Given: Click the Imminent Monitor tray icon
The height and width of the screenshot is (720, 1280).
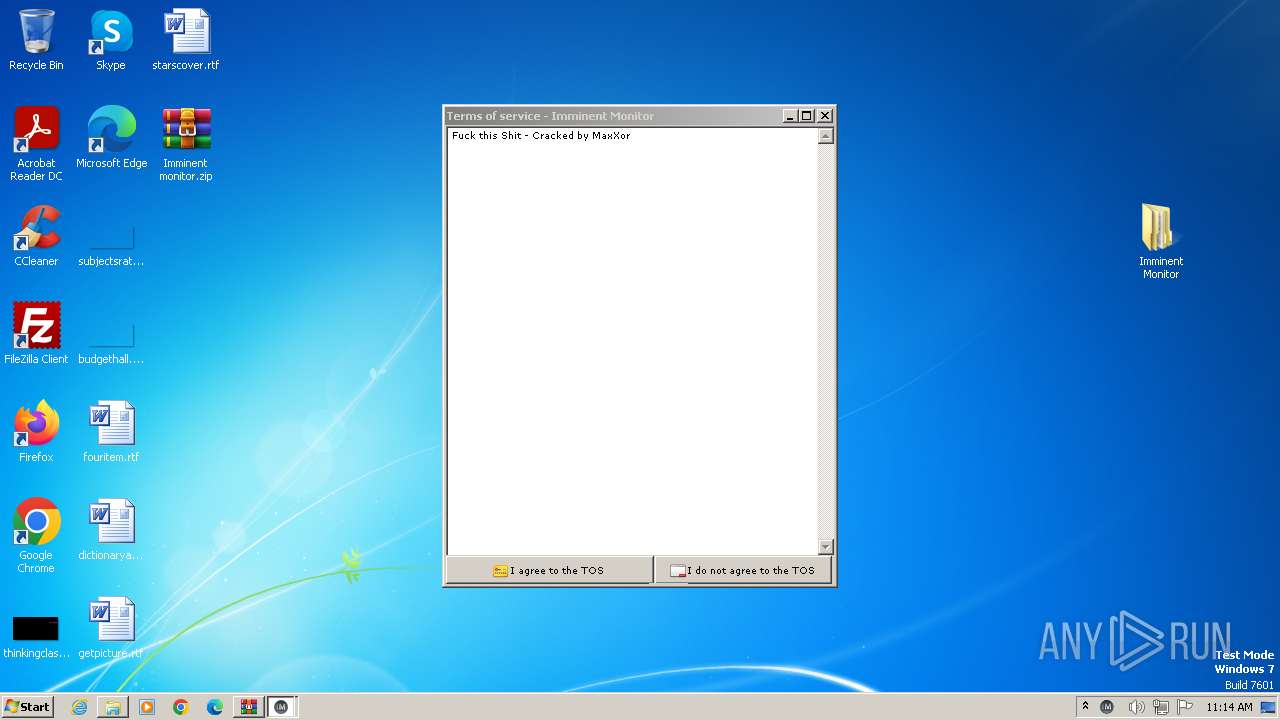Looking at the screenshot, I should [1107, 707].
